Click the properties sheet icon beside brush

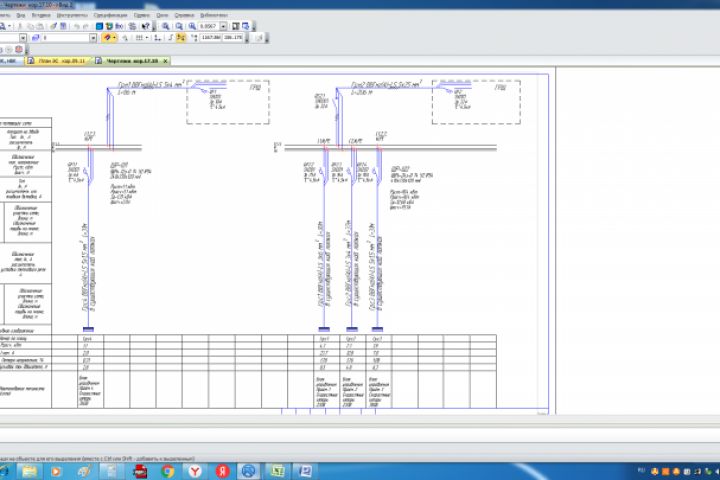(x=63, y=26)
